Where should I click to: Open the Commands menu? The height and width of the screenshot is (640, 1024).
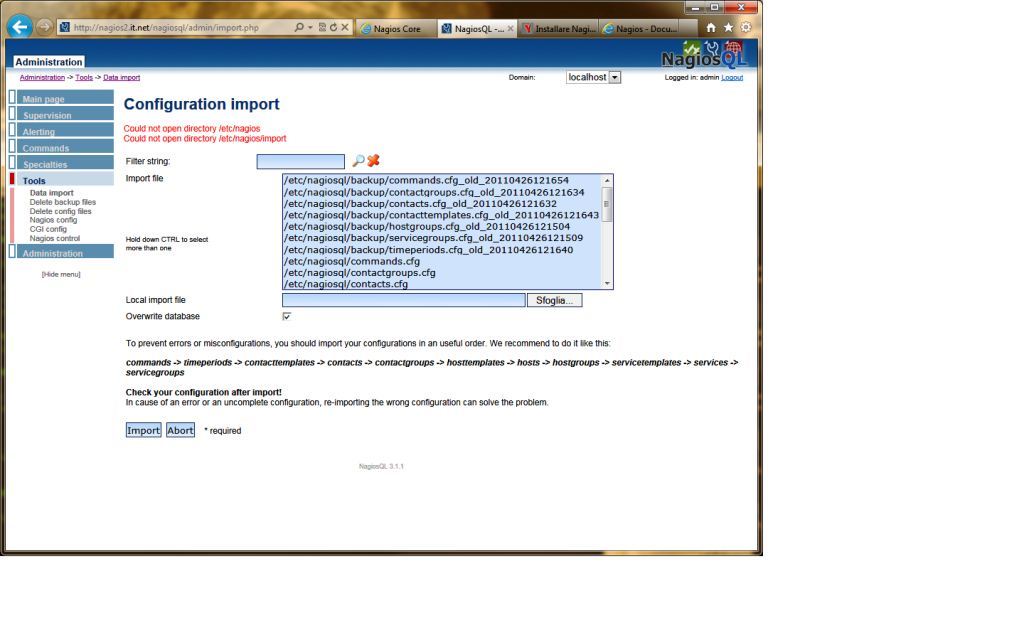pos(65,147)
